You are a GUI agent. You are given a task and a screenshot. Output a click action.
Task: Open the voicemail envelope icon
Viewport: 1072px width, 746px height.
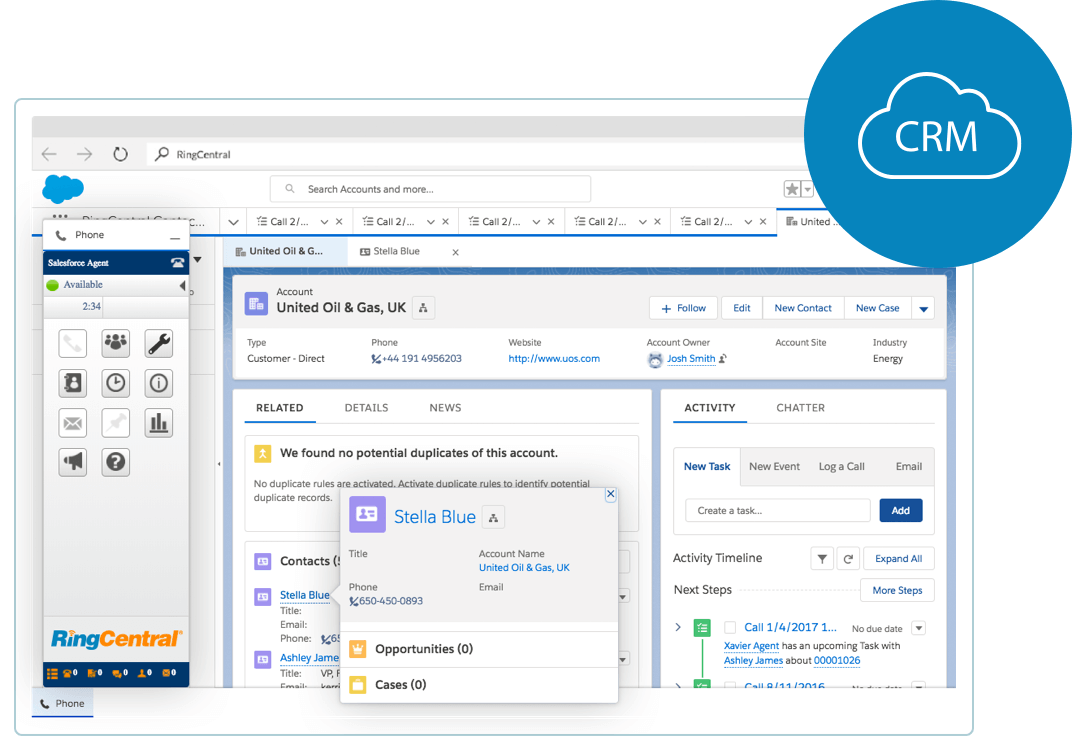[x=72, y=423]
